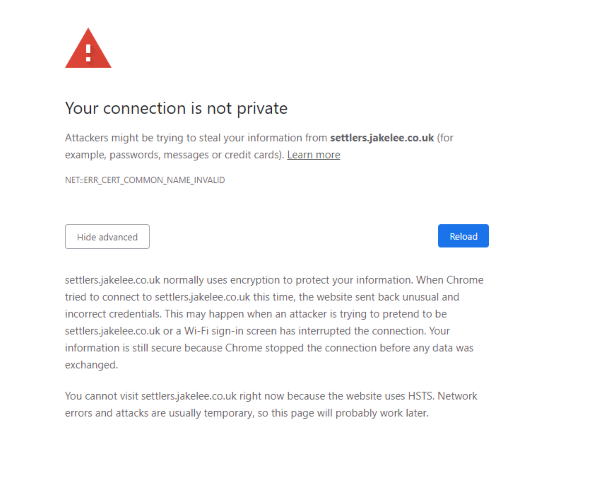Click the red warning triangle icon
Image resolution: width=600 pixels, height=481 pixels.
click(88, 49)
